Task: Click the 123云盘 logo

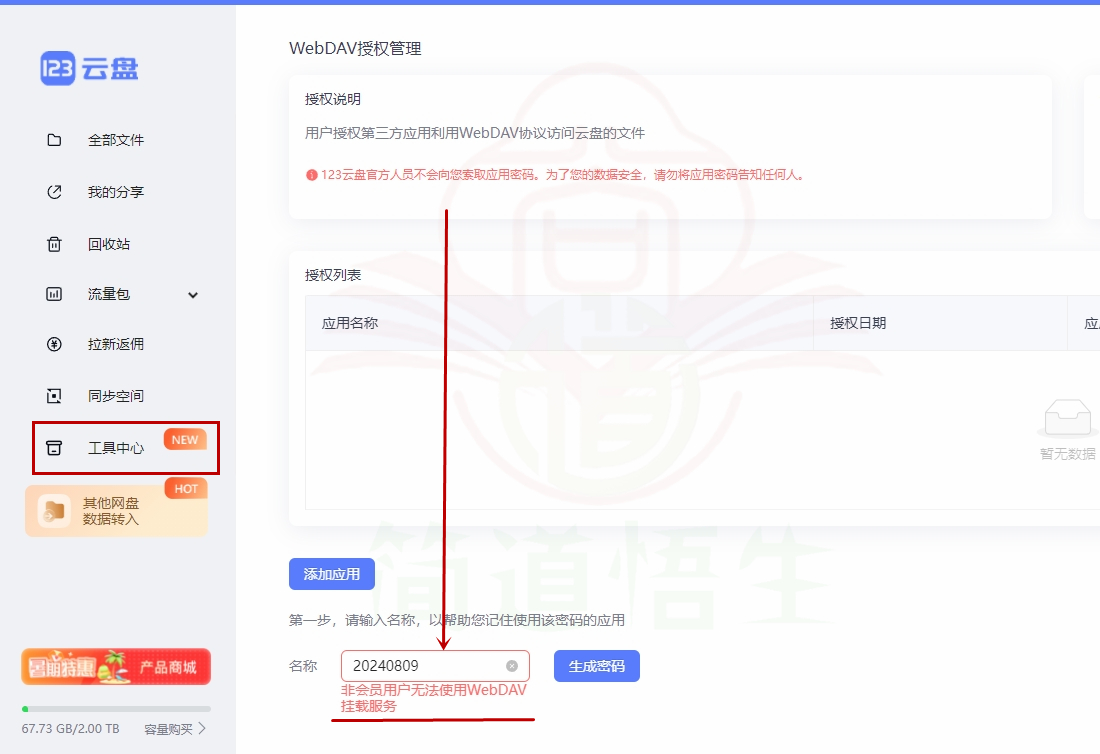Action: 89,69
